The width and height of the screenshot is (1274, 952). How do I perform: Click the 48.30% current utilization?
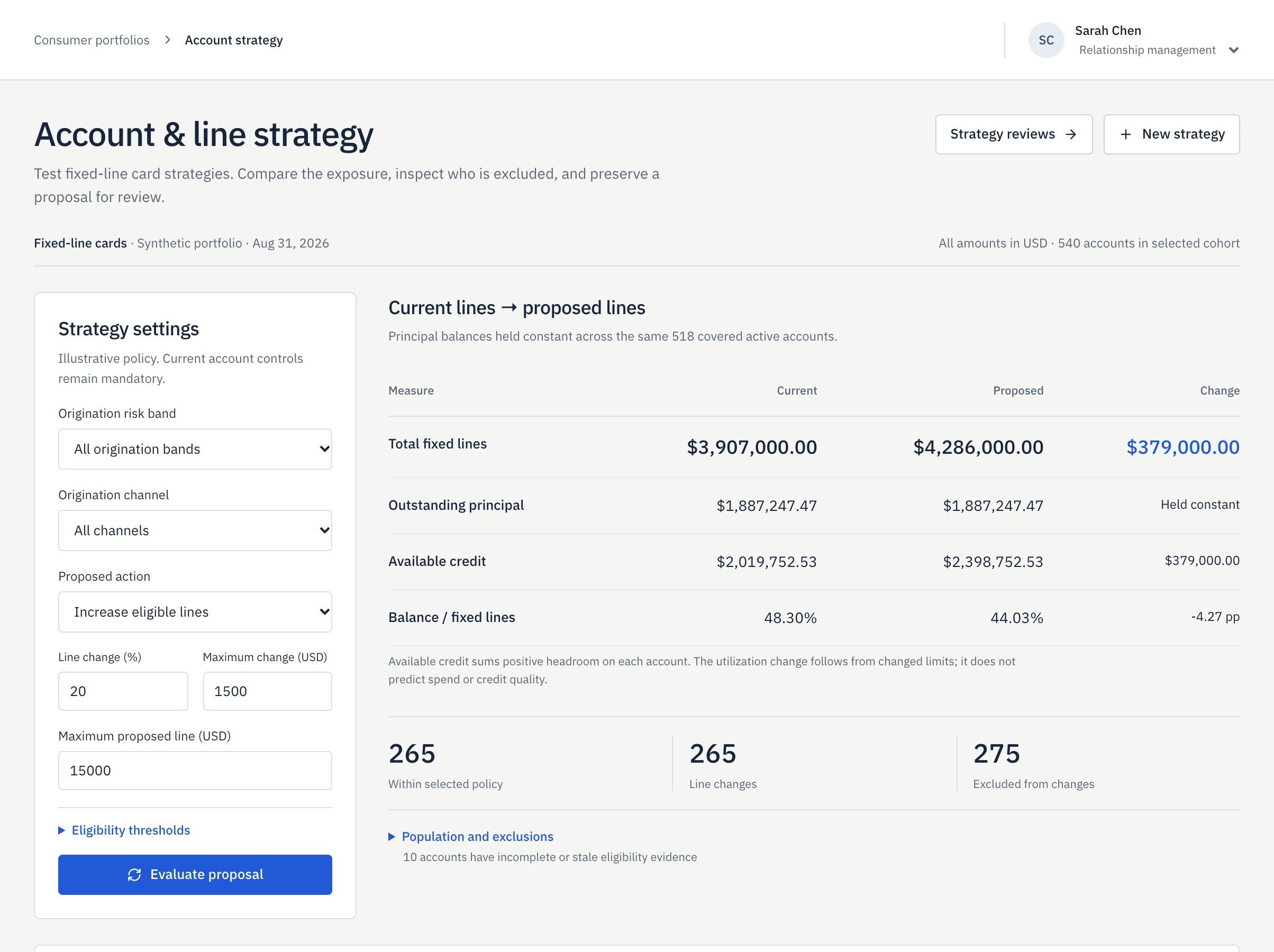tap(790, 618)
